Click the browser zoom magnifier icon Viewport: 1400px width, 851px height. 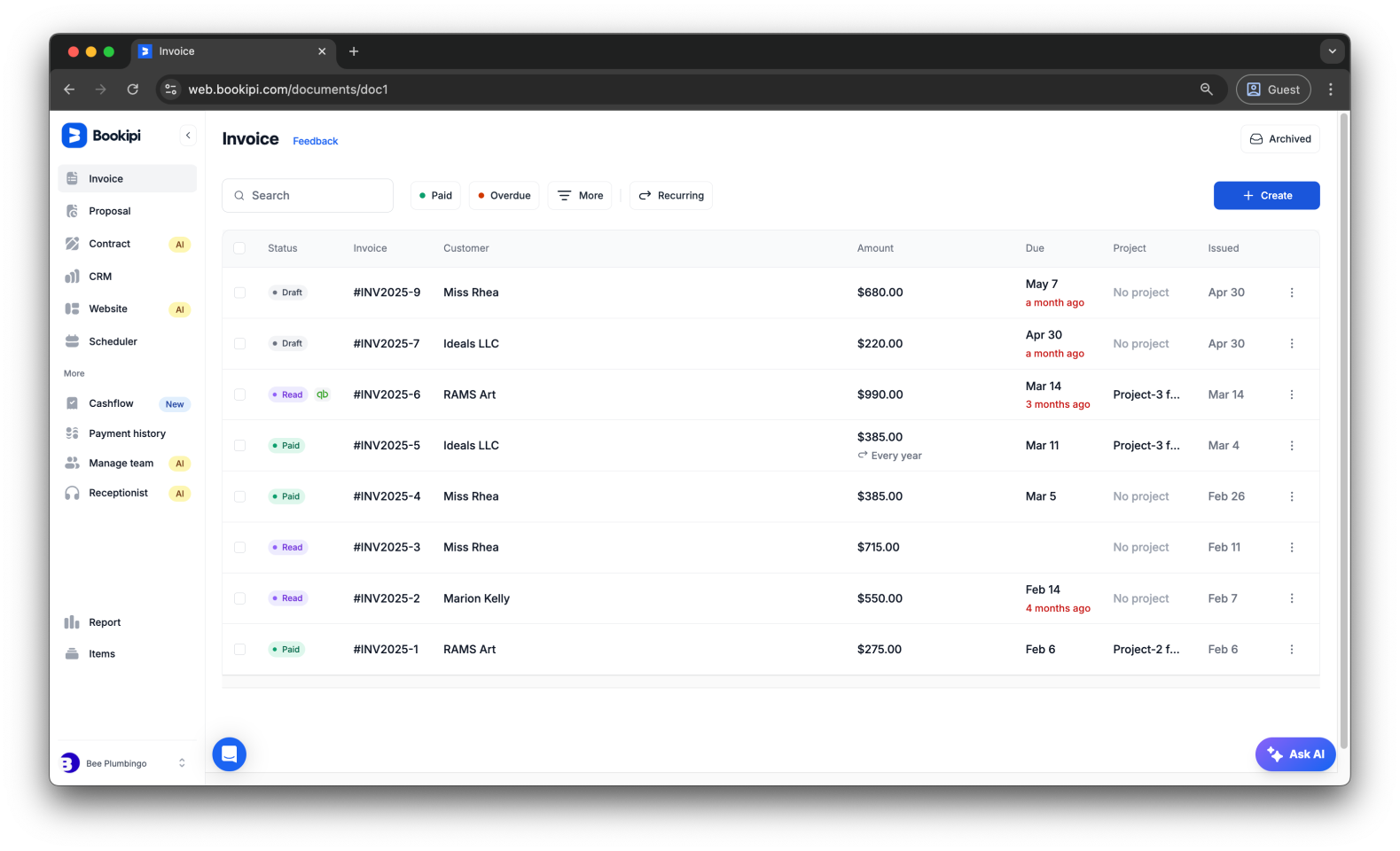click(1206, 90)
